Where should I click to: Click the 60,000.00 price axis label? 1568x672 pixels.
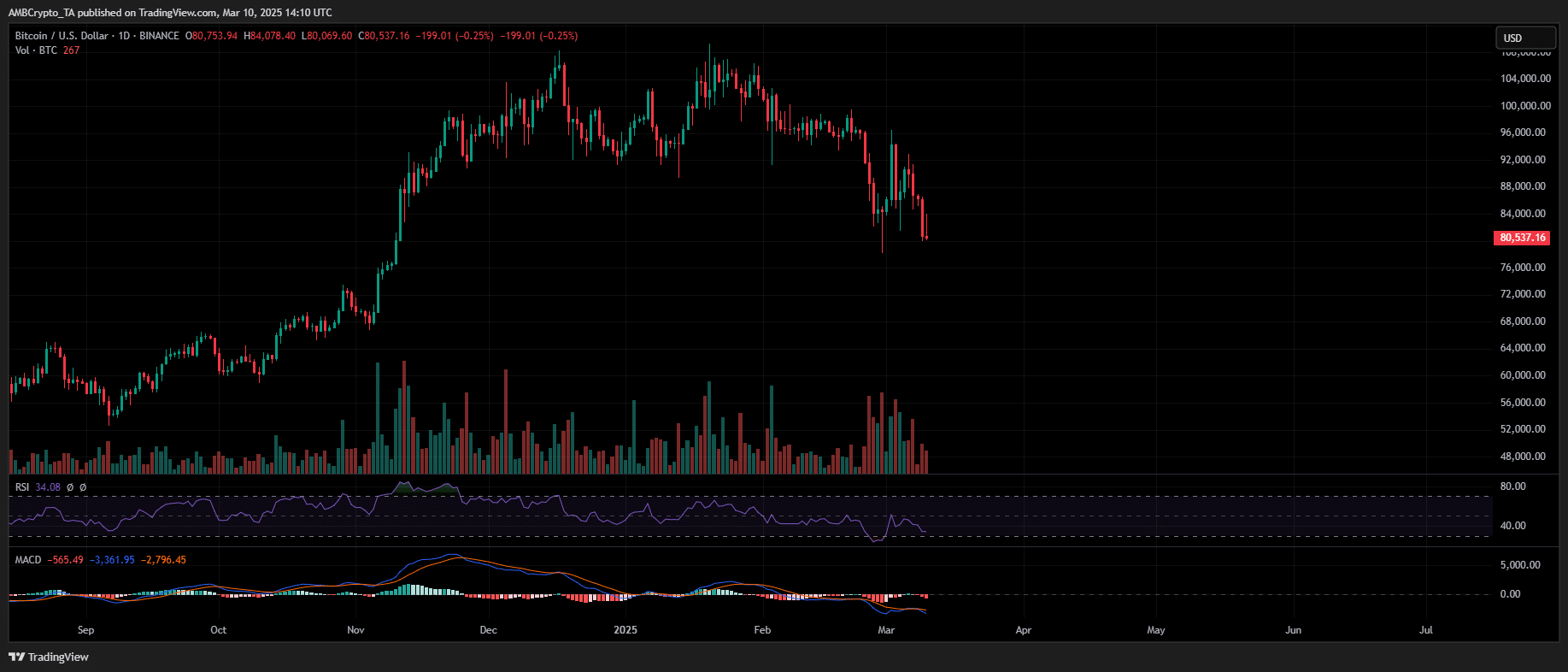[1523, 375]
